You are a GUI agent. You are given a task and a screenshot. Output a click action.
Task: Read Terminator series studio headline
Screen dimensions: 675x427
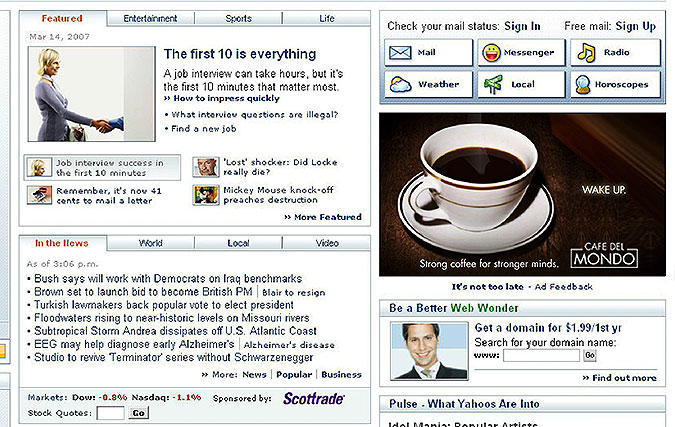tap(173, 357)
